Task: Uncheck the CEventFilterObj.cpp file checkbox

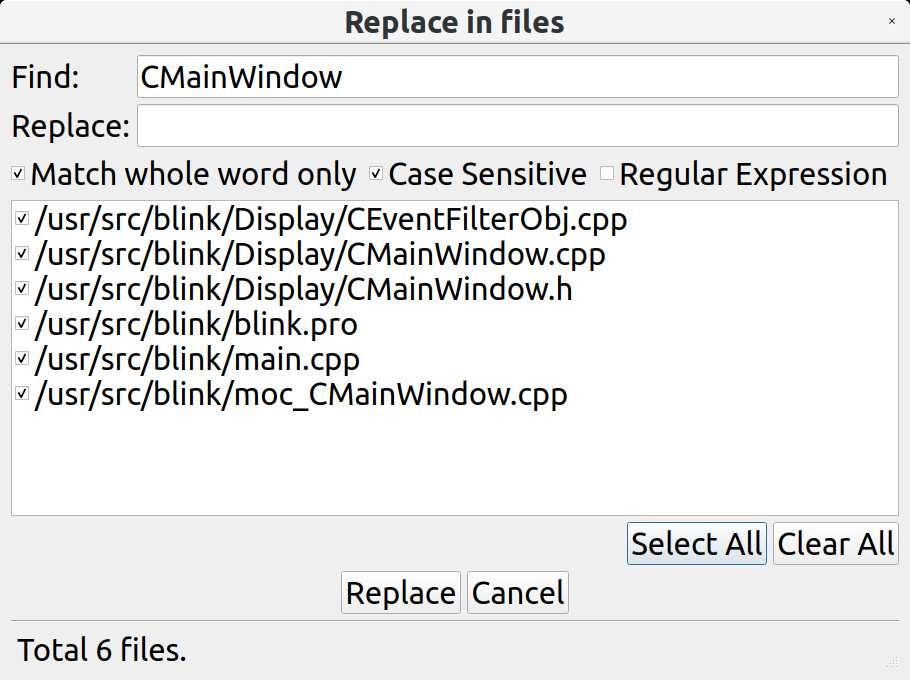Action: pos(22,219)
